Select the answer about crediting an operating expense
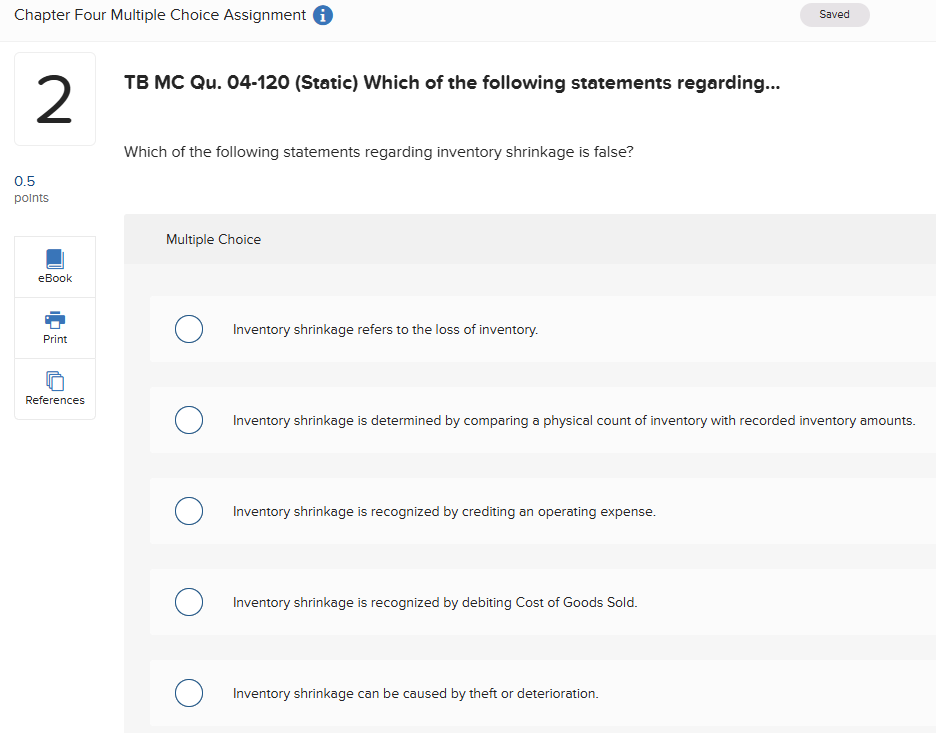The image size is (936, 733). pyautogui.click(x=189, y=510)
